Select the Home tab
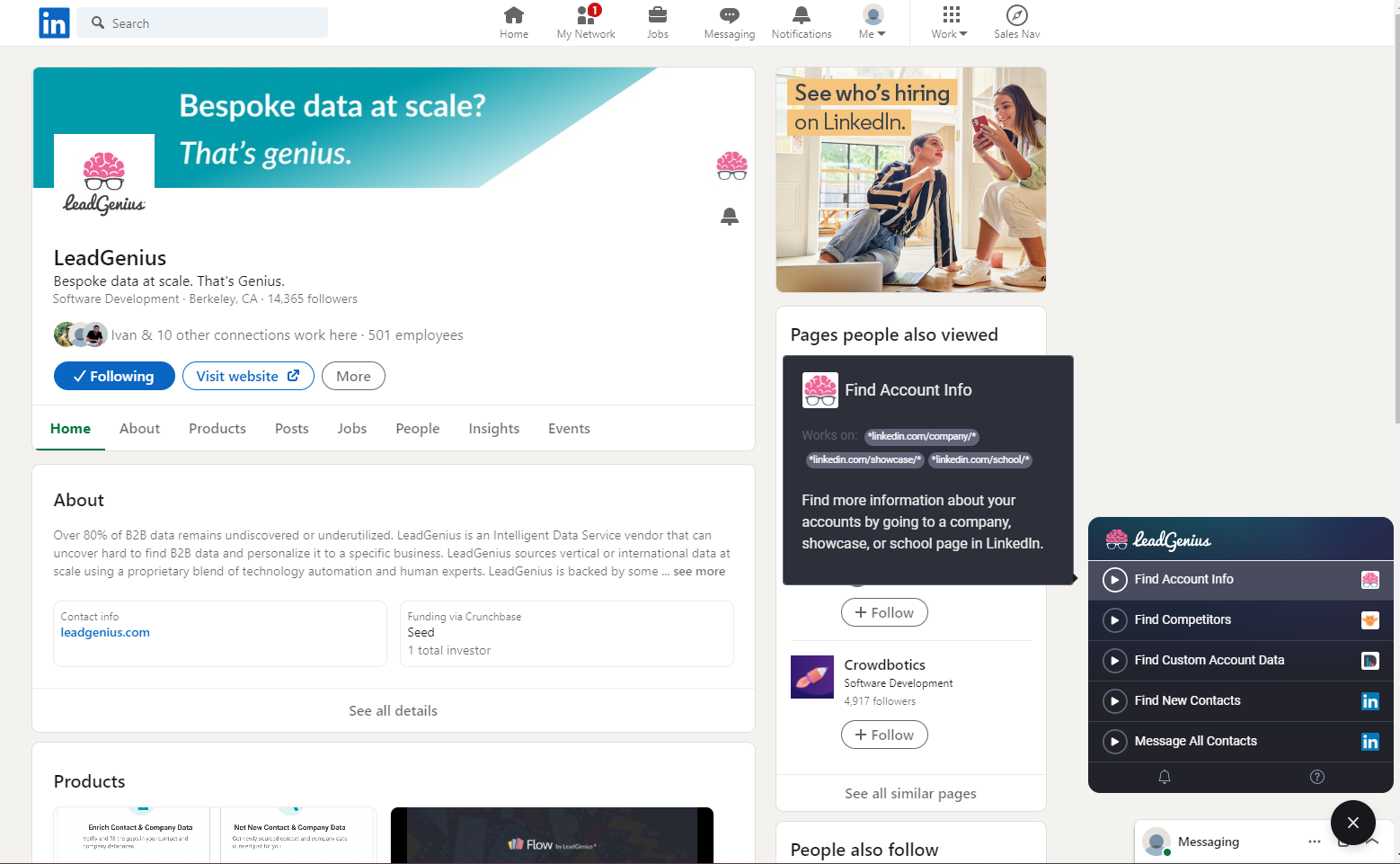The height and width of the screenshot is (864, 1400). tap(70, 429)
